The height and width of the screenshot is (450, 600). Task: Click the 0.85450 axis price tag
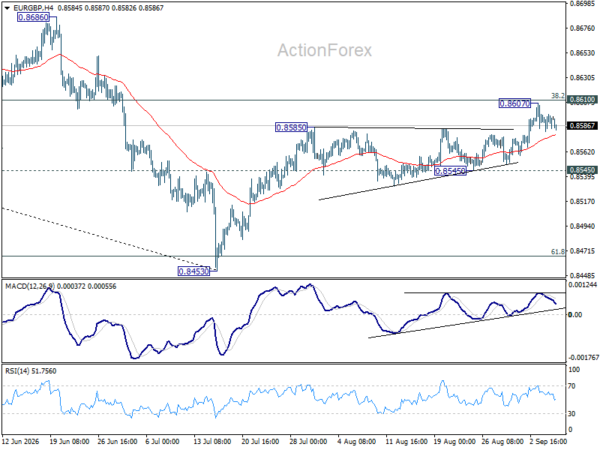(x=582, y=170)
